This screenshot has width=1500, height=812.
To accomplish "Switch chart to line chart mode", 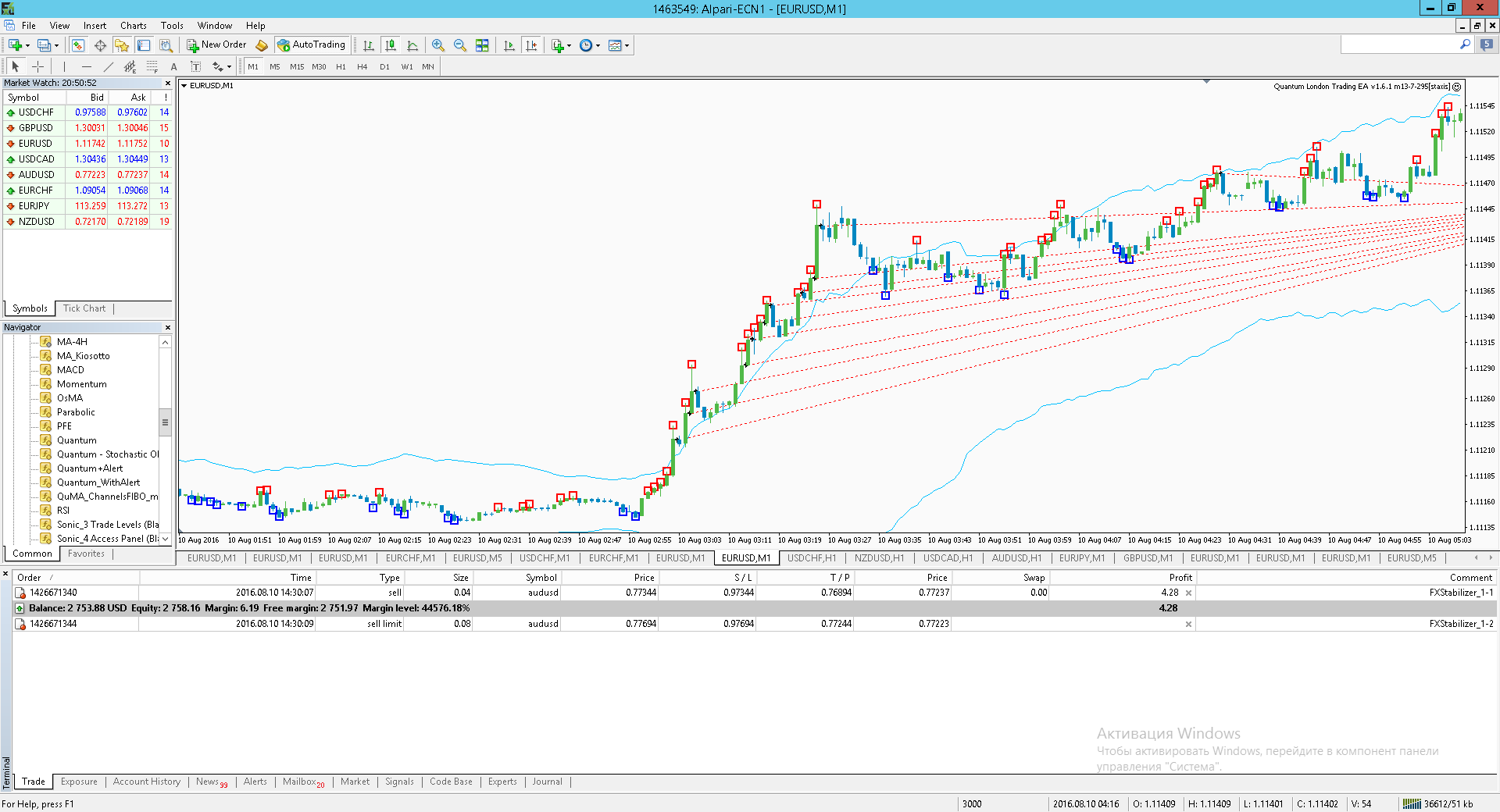I will [412, 45].
